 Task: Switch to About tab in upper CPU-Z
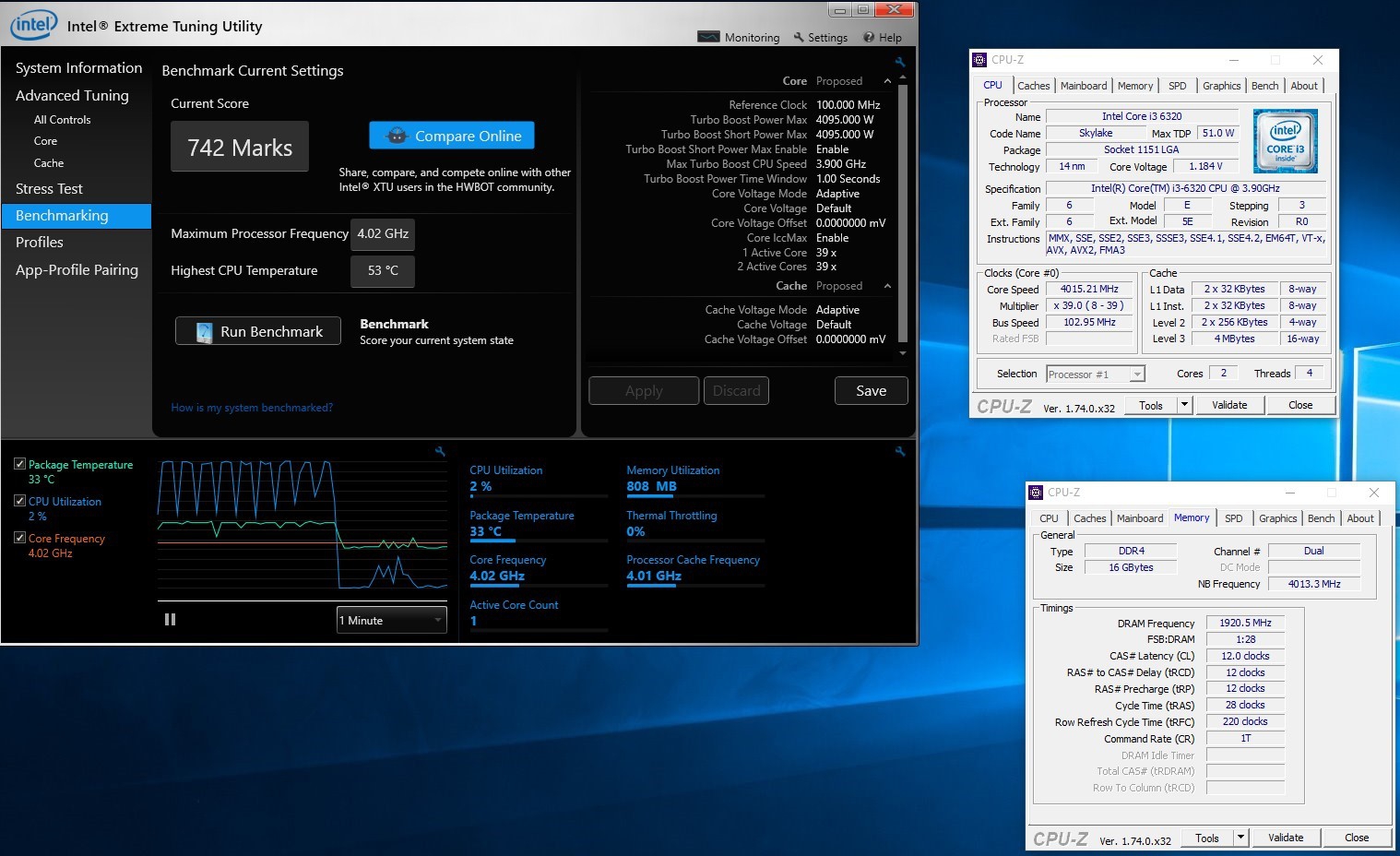click(1304, 86)
